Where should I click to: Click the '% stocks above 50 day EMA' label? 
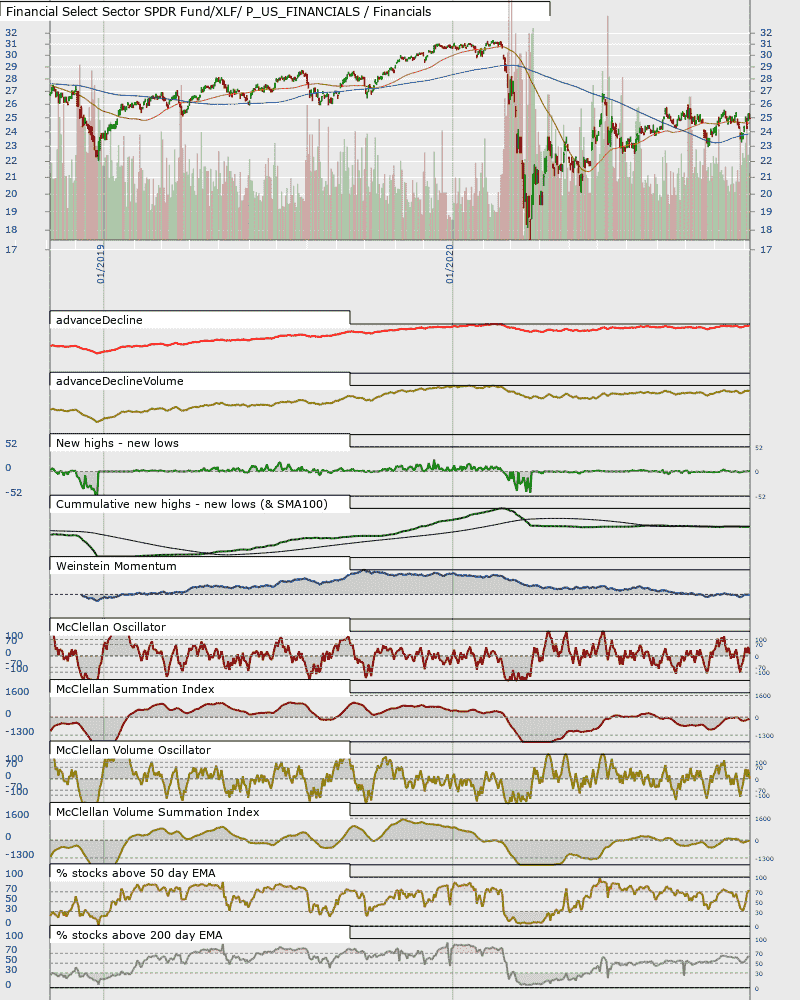(x=136, y=874)
